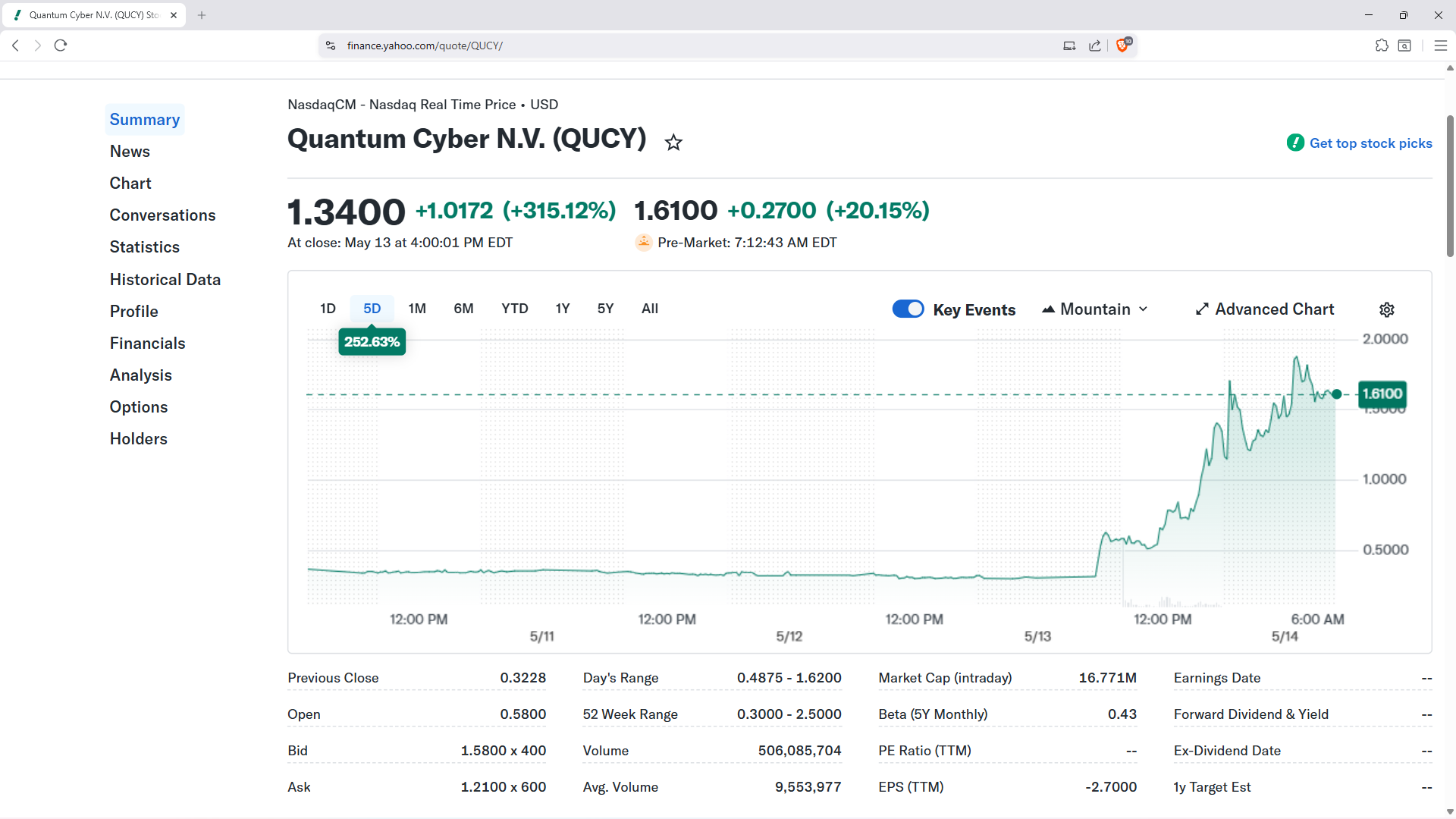Click the green Get top stock picks icon
The width and height of the screenshot is (1456, 819).
coord(1295,143)
